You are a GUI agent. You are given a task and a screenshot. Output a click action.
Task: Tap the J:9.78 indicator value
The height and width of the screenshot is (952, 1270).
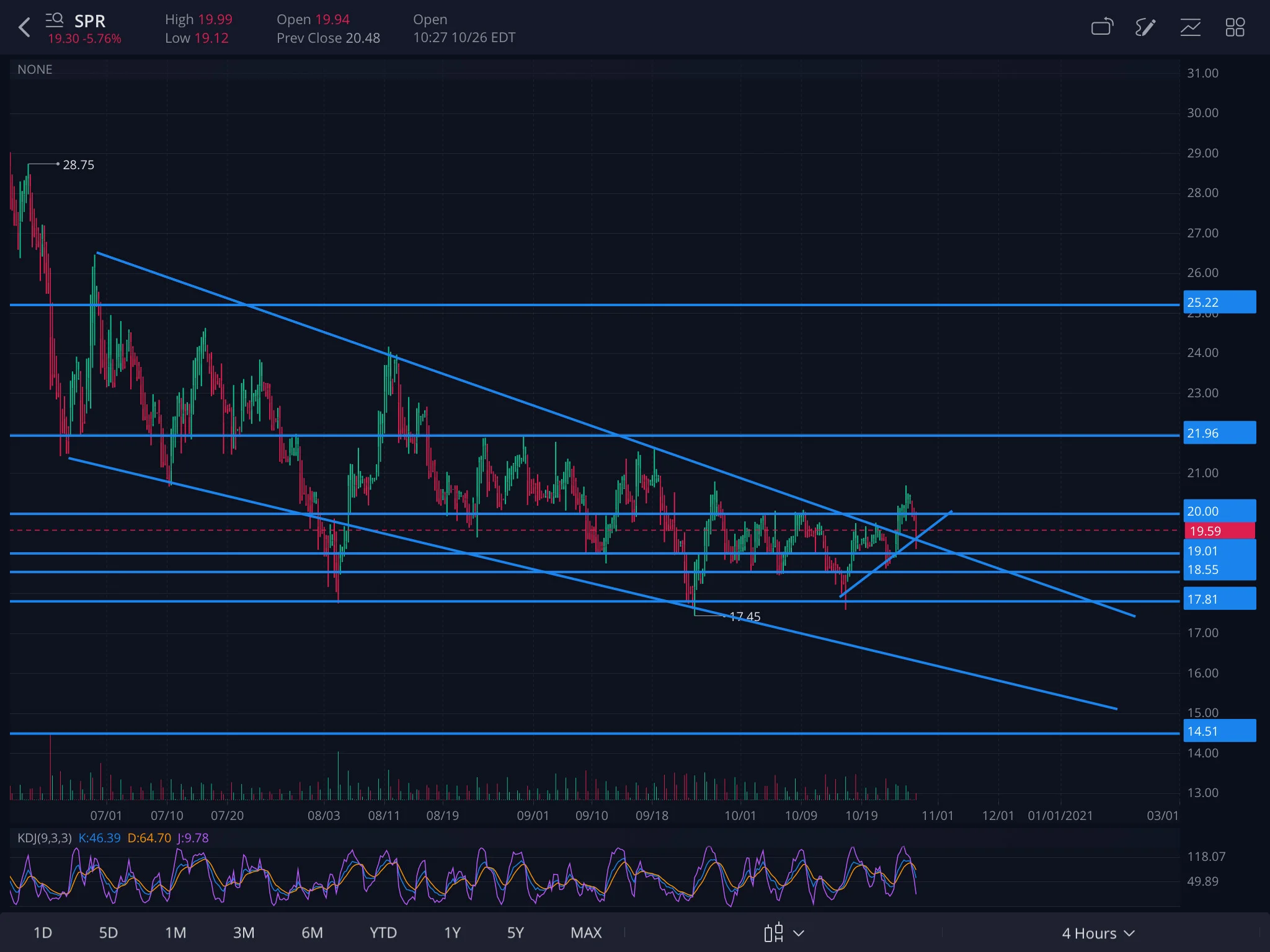tap(193, 838)
